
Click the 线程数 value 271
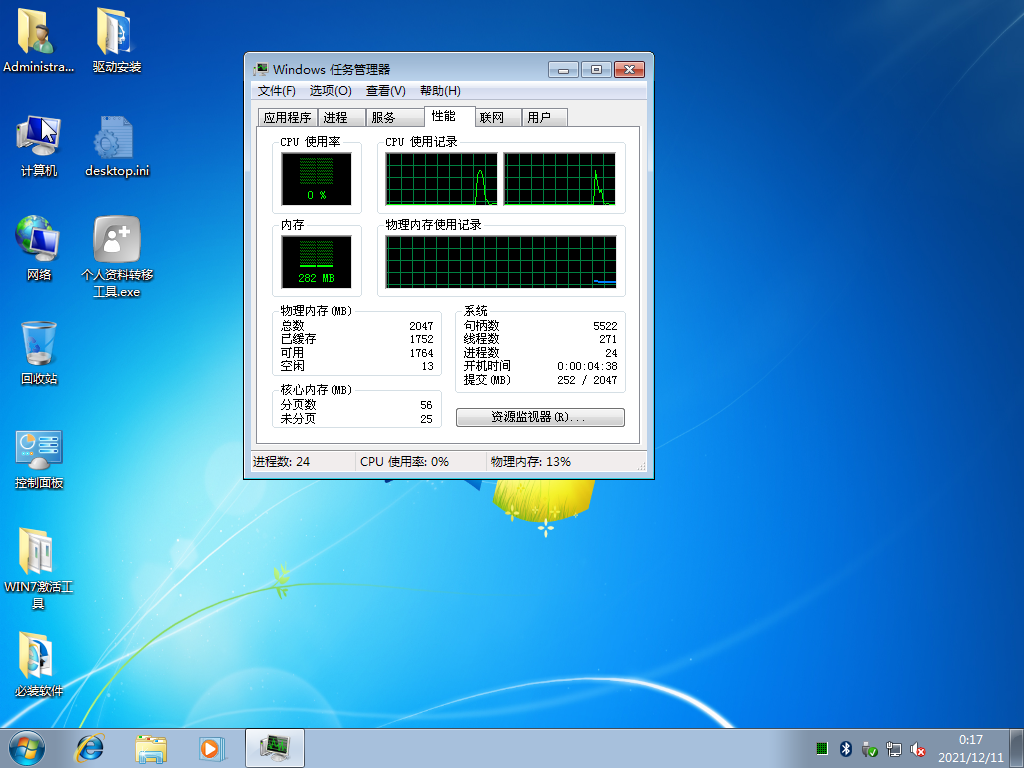click(608, 339)
